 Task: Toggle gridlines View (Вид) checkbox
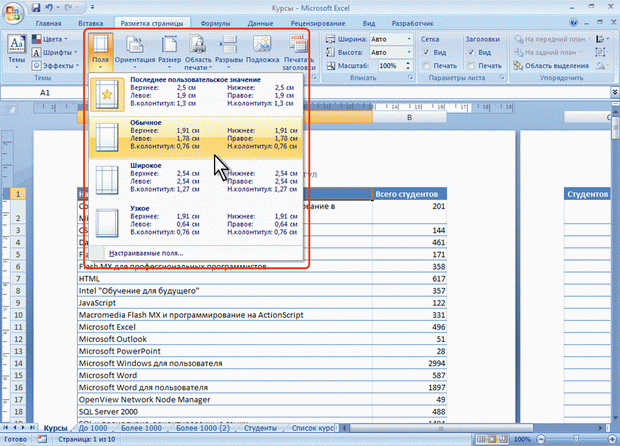pyautogui.click(x=426, y=52)
